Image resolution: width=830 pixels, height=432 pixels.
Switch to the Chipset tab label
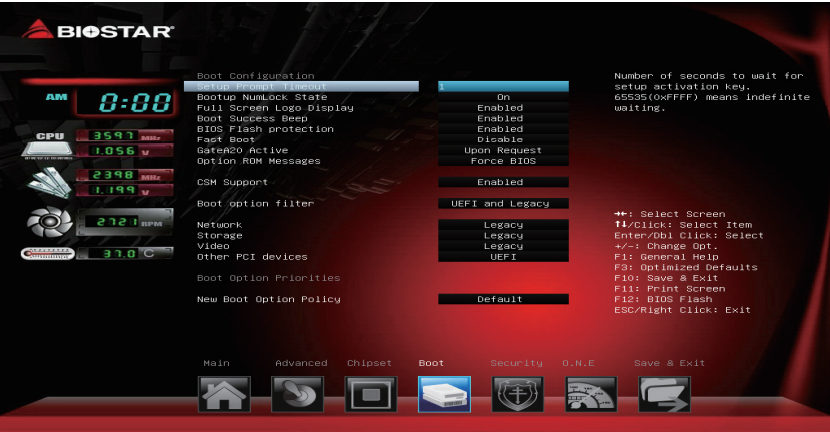click(x=369, y=363)
